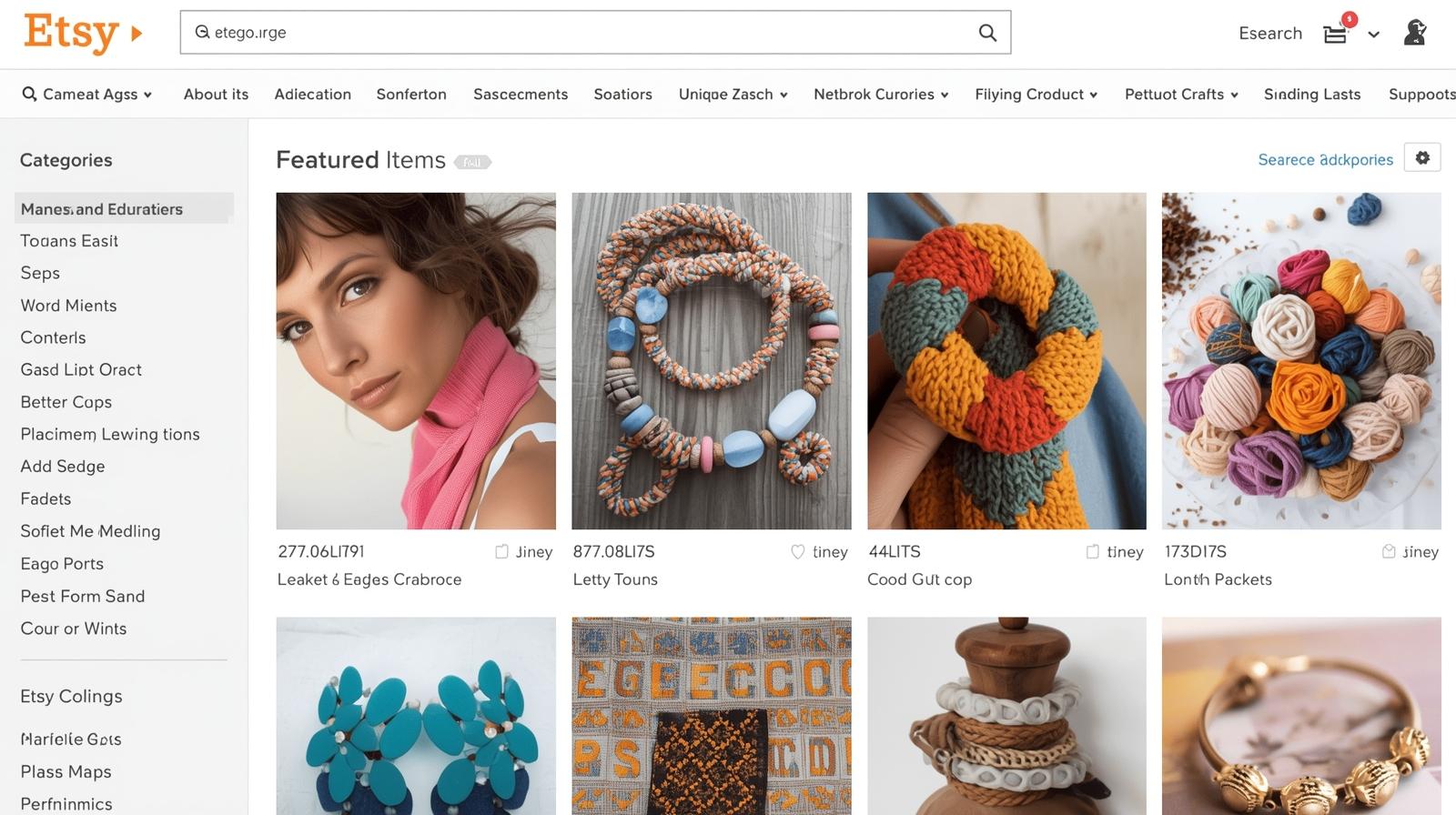The width and height of the screenshot is (1456, 815).
Task: Select Better Cops category in sidebar
Action: coord(66,402)
